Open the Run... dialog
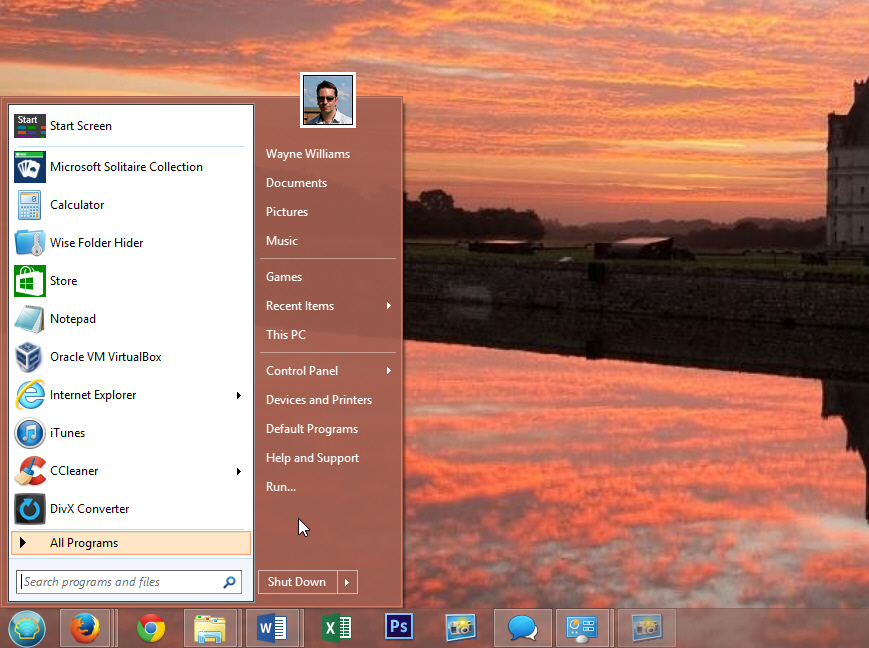Viewport: 869px width, 648px height. click(281, 487)
